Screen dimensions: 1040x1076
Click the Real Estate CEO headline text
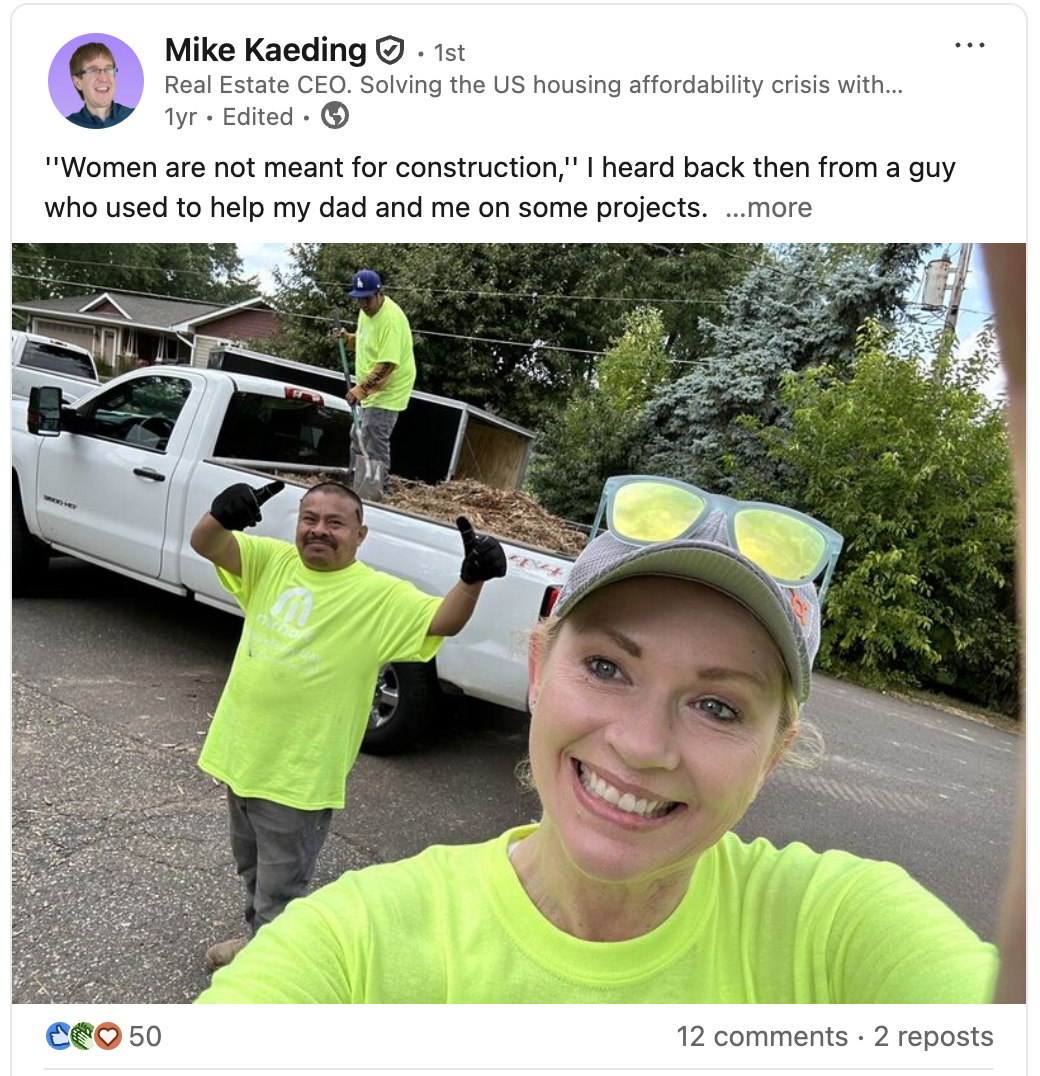533,84
